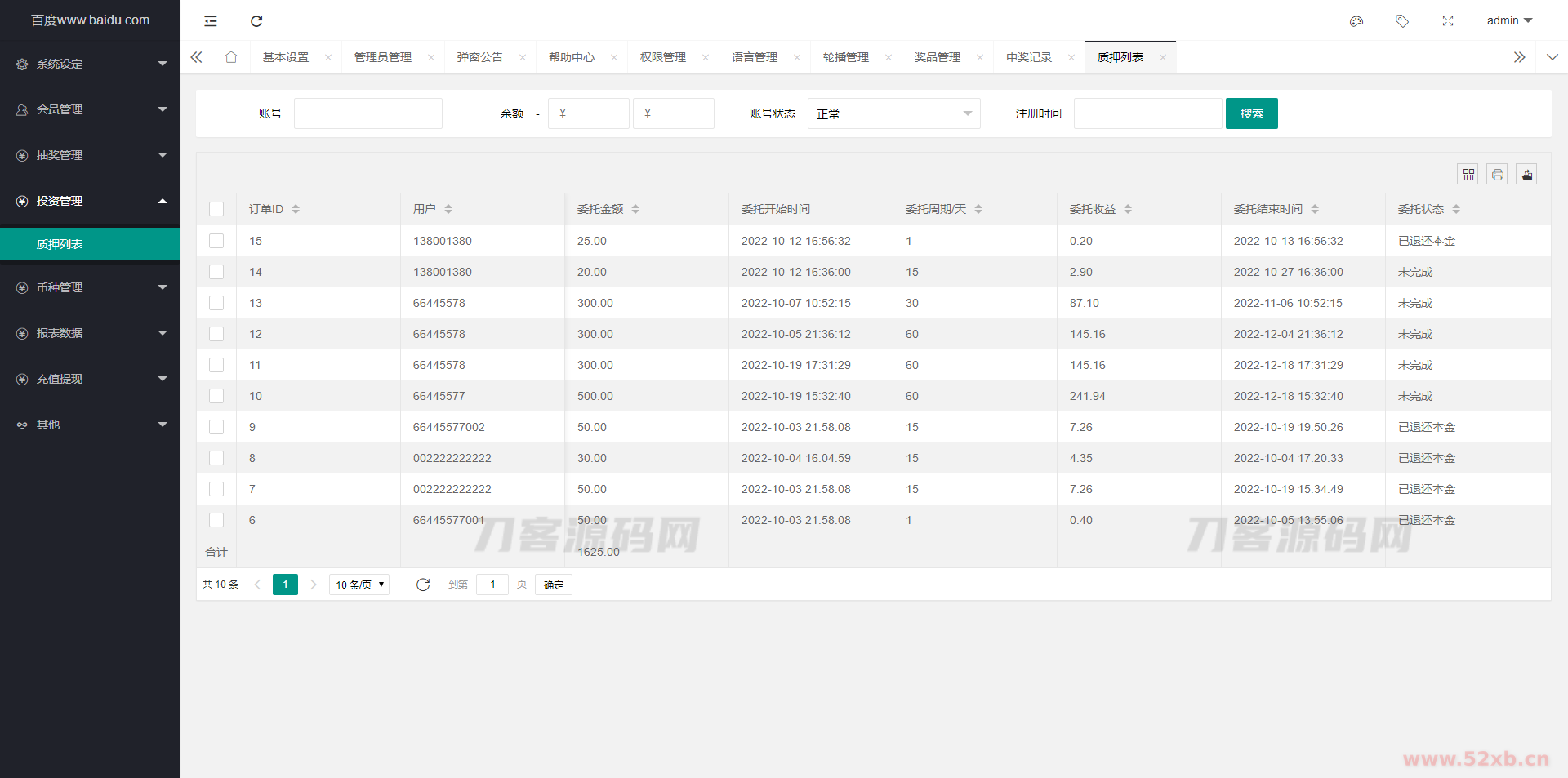Click the print table icon
The image size is (1568, 778).
point(1497,174)
